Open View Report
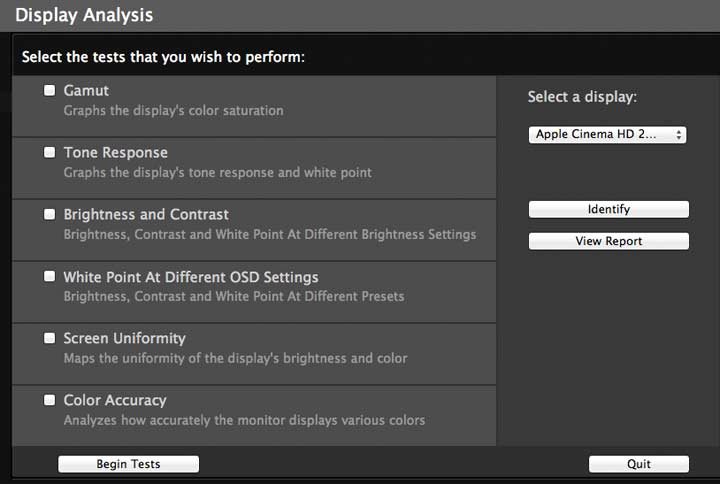This screenshot has width=720, height=484. pos(608,241)
